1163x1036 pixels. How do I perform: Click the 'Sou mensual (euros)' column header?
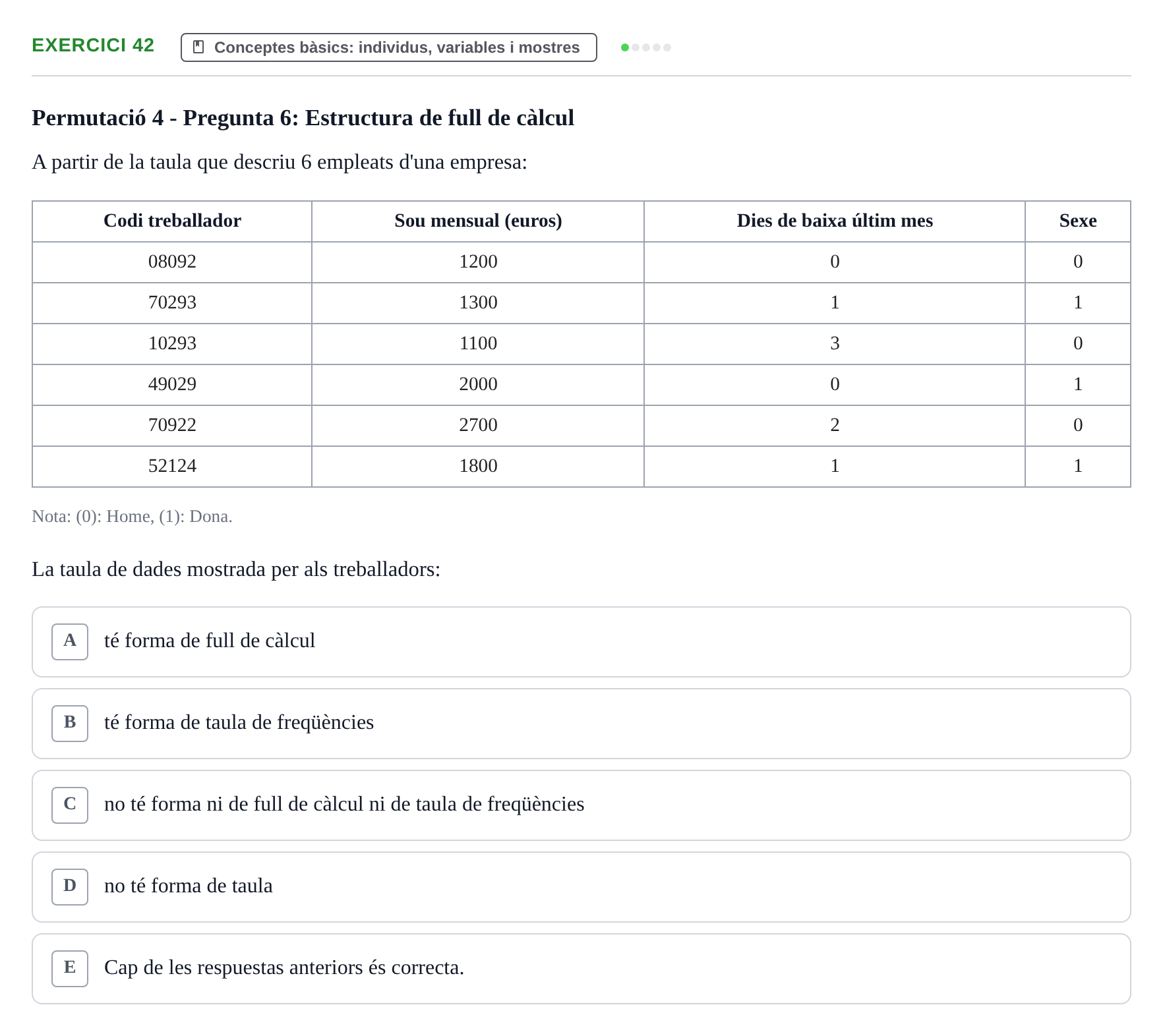click(478, 221)
